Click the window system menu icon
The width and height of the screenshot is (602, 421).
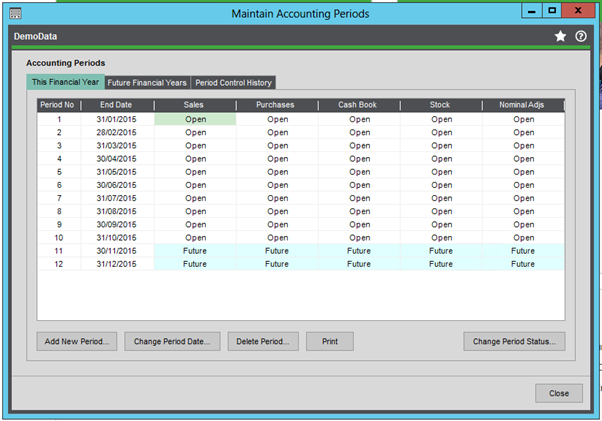(x=15, y=13)
